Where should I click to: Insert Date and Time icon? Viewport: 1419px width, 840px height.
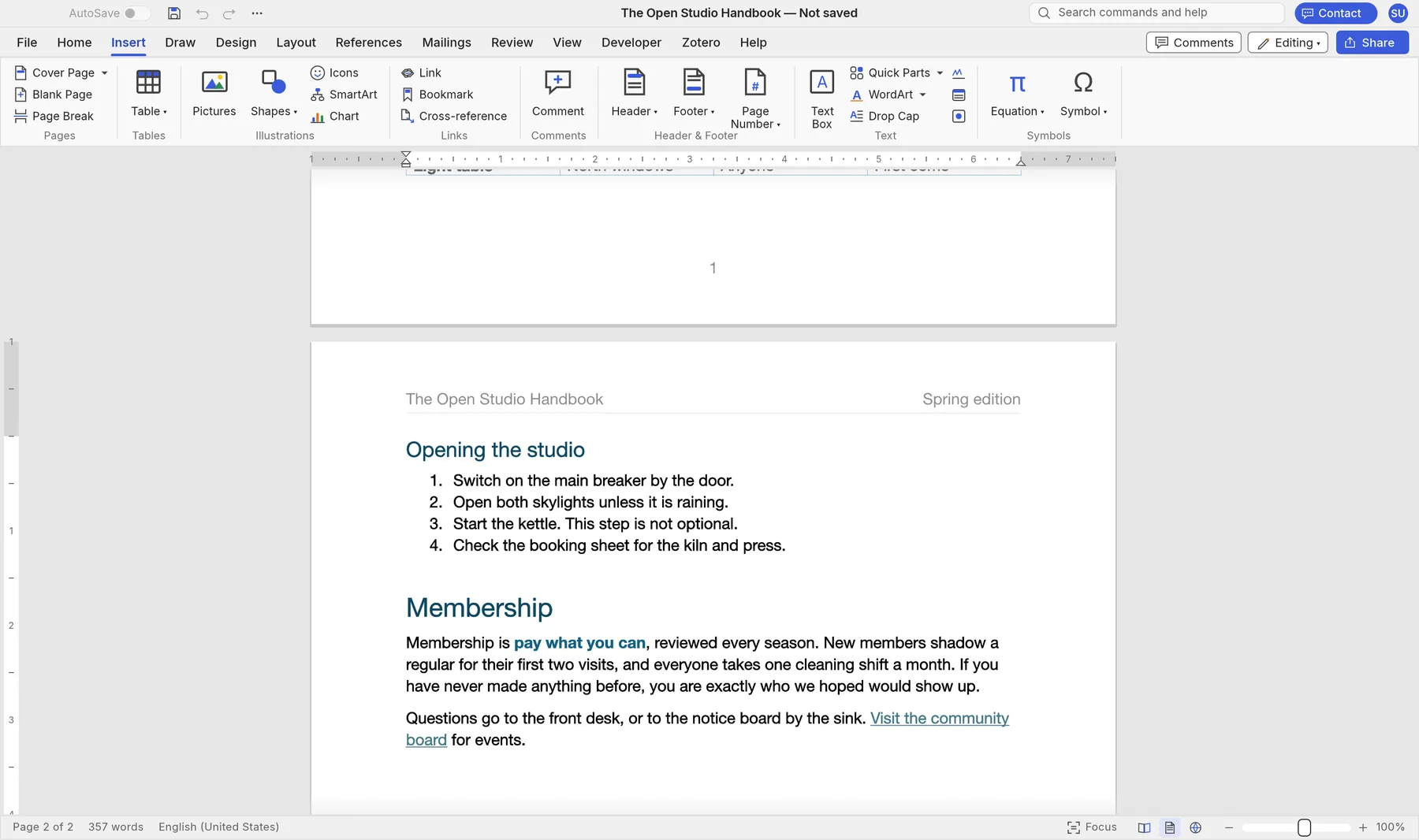tap(959, 95)
